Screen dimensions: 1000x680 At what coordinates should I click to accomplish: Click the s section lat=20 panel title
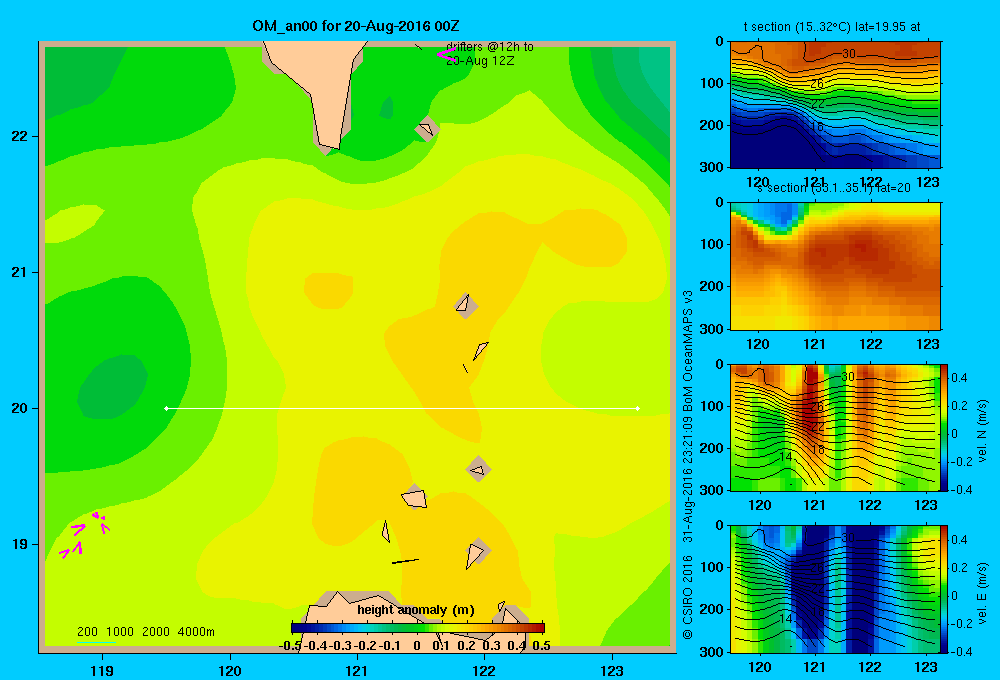pyautogui.click(x=834, y=188)
